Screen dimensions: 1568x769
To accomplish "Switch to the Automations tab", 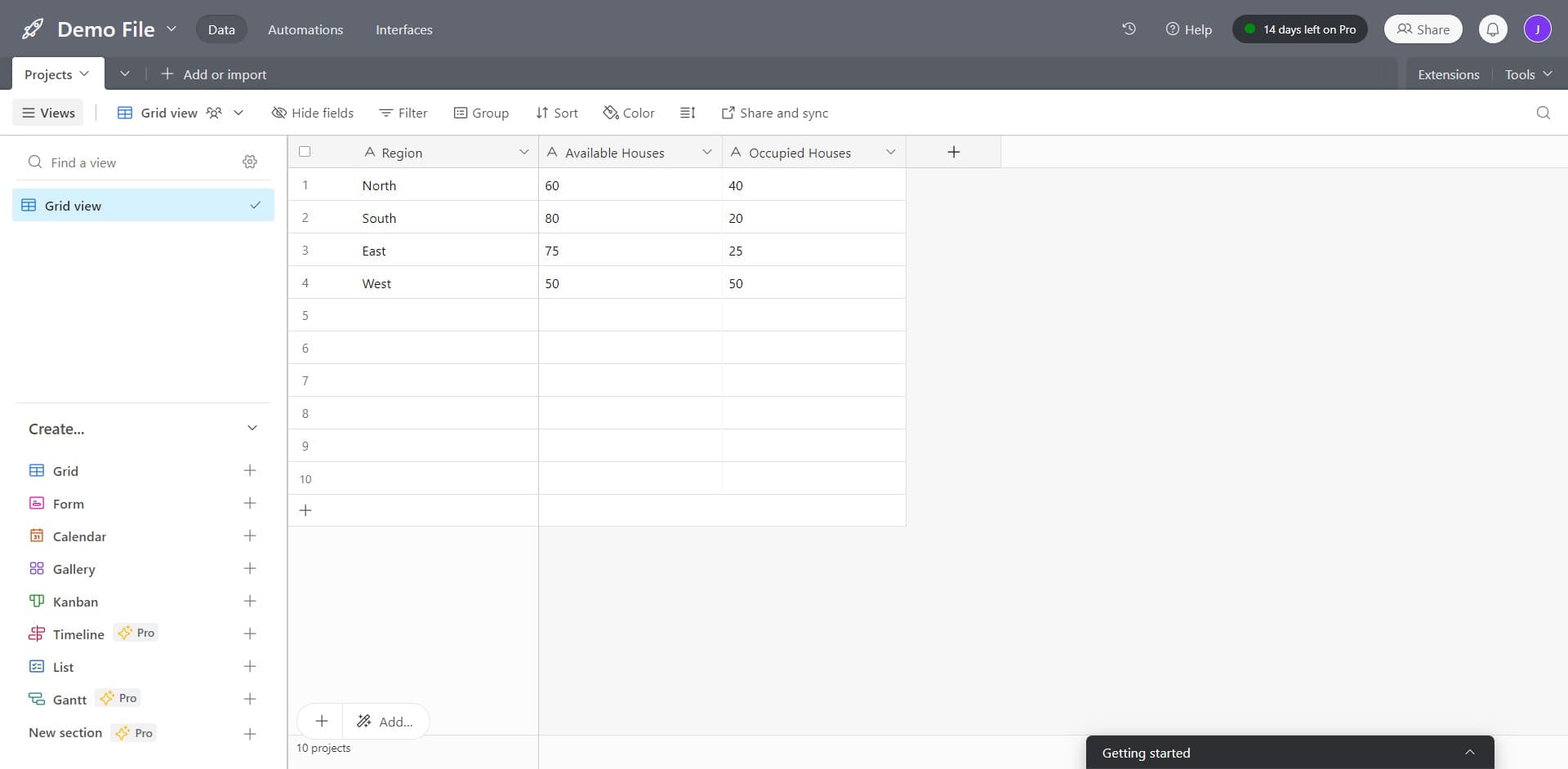I will click(x=305, y=29).
